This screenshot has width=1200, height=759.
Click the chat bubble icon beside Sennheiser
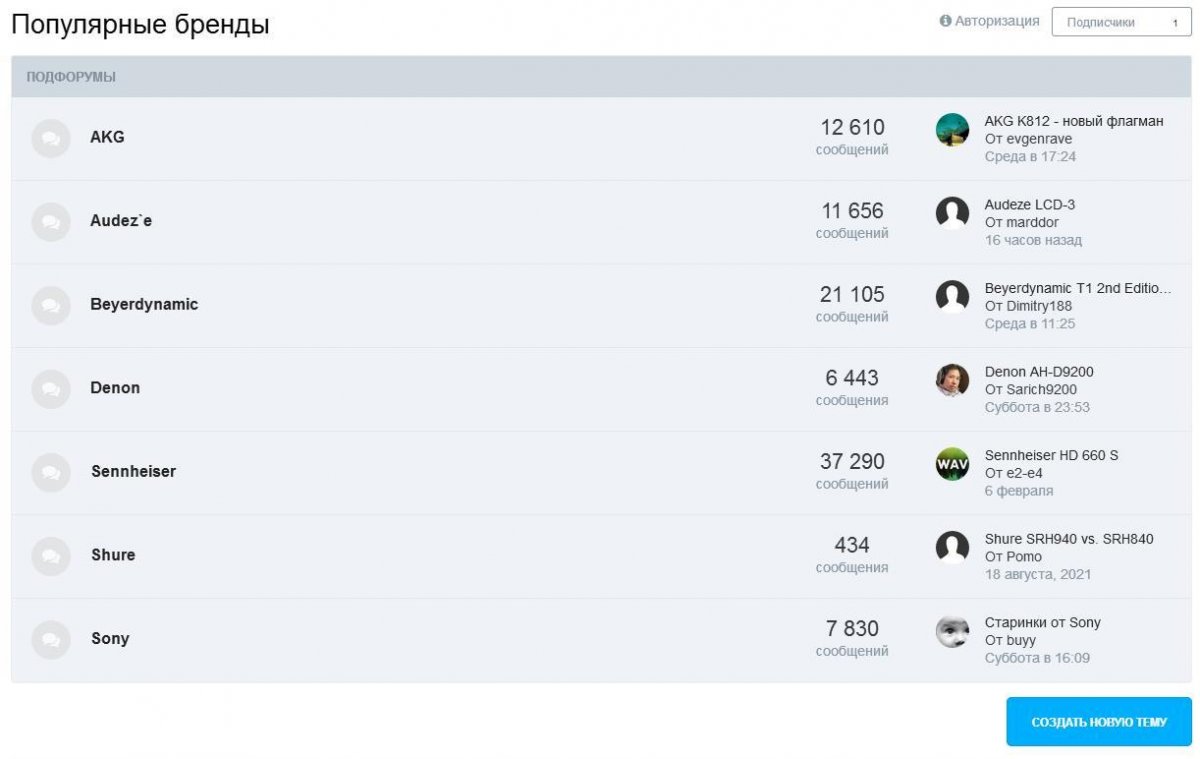51,472
